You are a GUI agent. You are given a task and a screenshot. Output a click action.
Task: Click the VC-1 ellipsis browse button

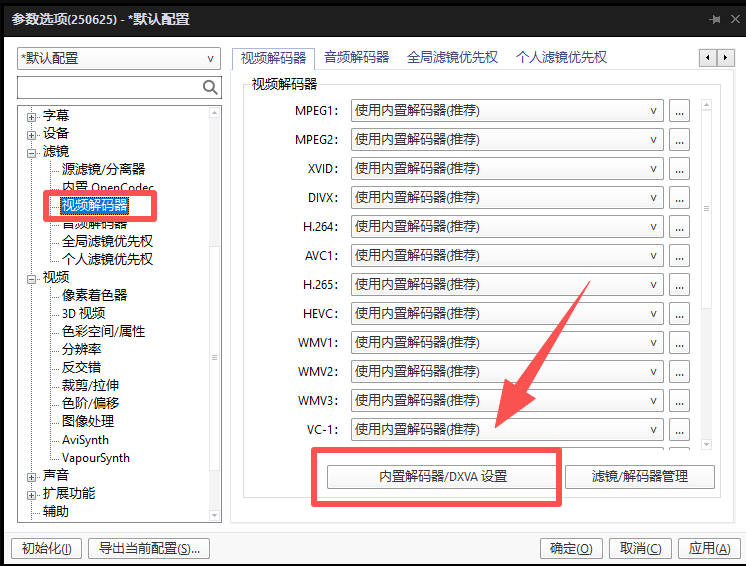[x=679, y=430]
